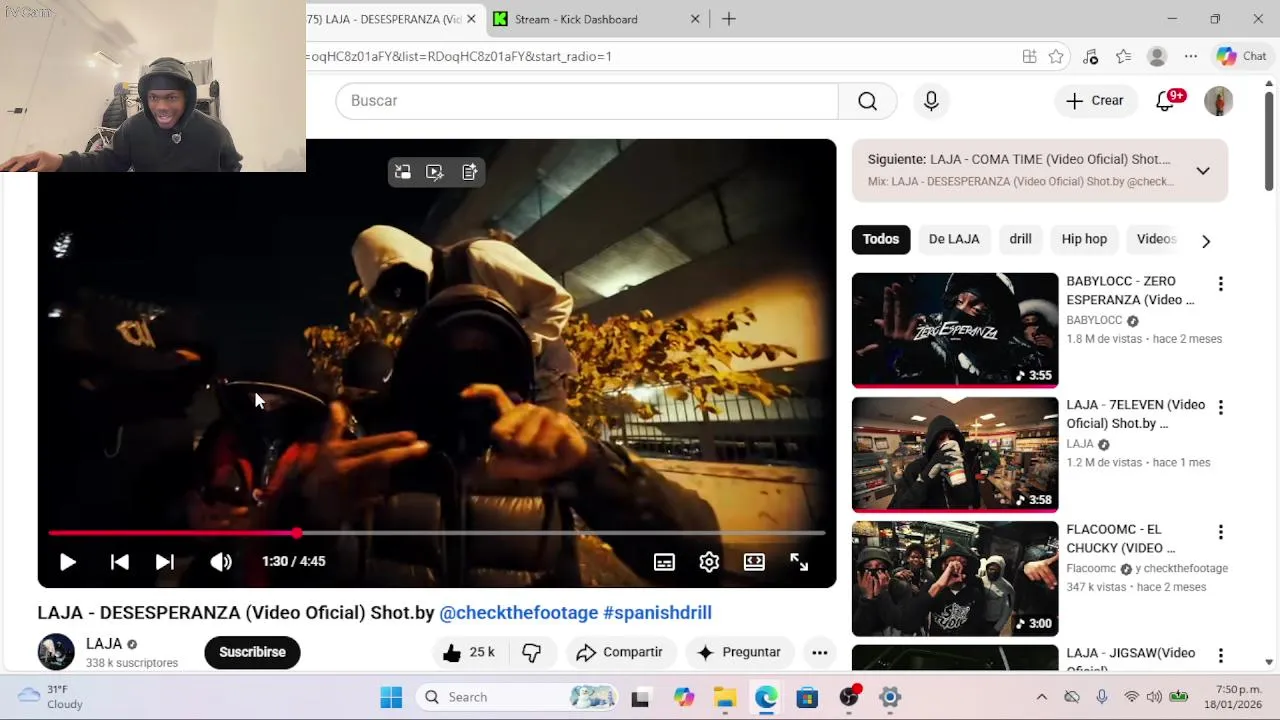This screenshot has height=720, width=1280.
Task: Open options for FLACOOMC EL CHUCKY video
Action: click(1220, 532)
